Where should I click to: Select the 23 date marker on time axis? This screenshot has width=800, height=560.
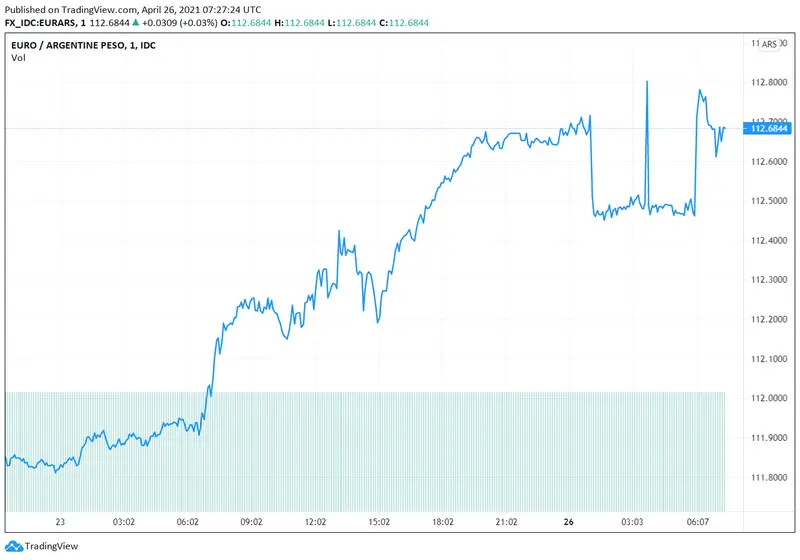(60, 521)
